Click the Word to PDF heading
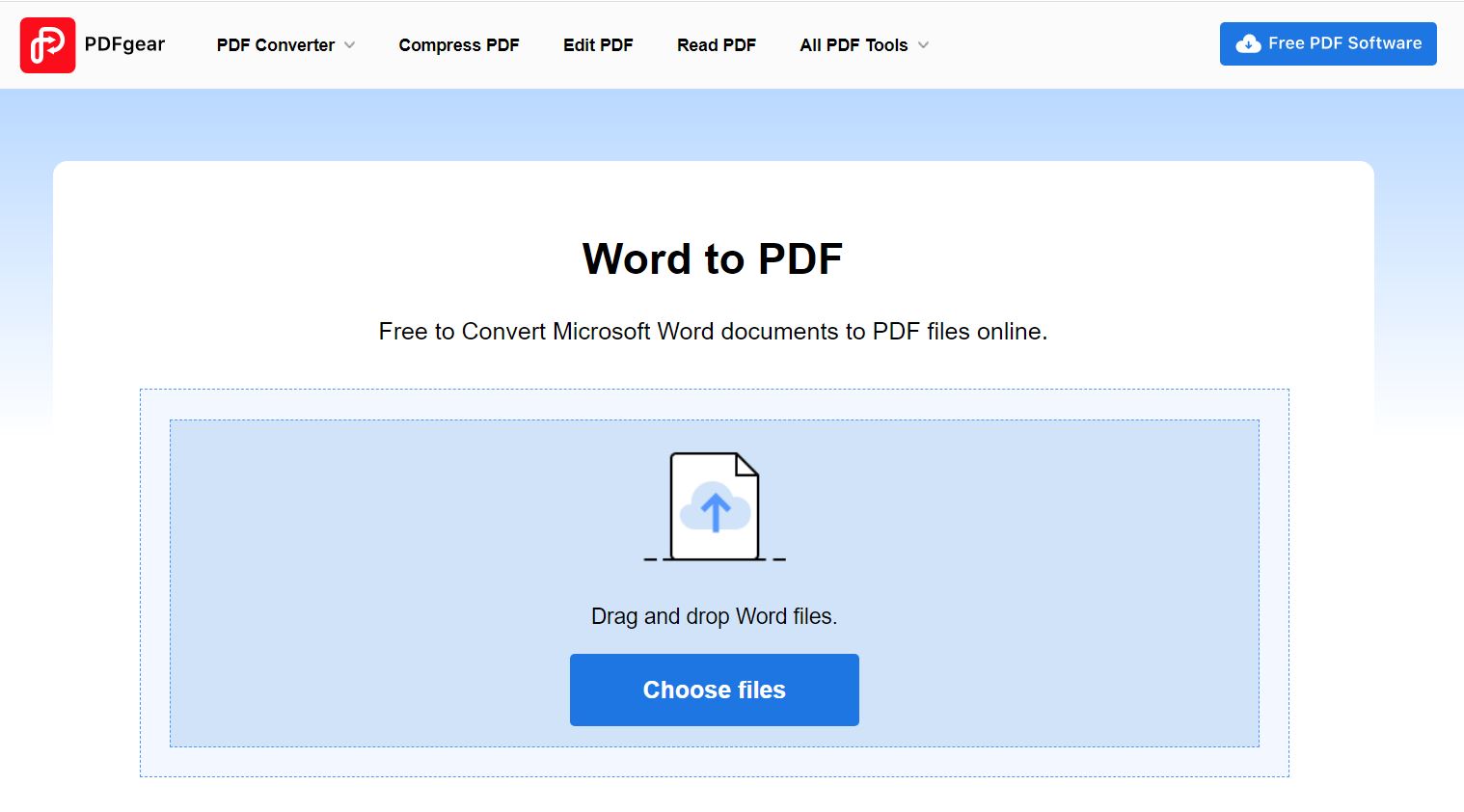This screenshot has height=812, width=1464. pyautogui.click(x=713, y=258)
